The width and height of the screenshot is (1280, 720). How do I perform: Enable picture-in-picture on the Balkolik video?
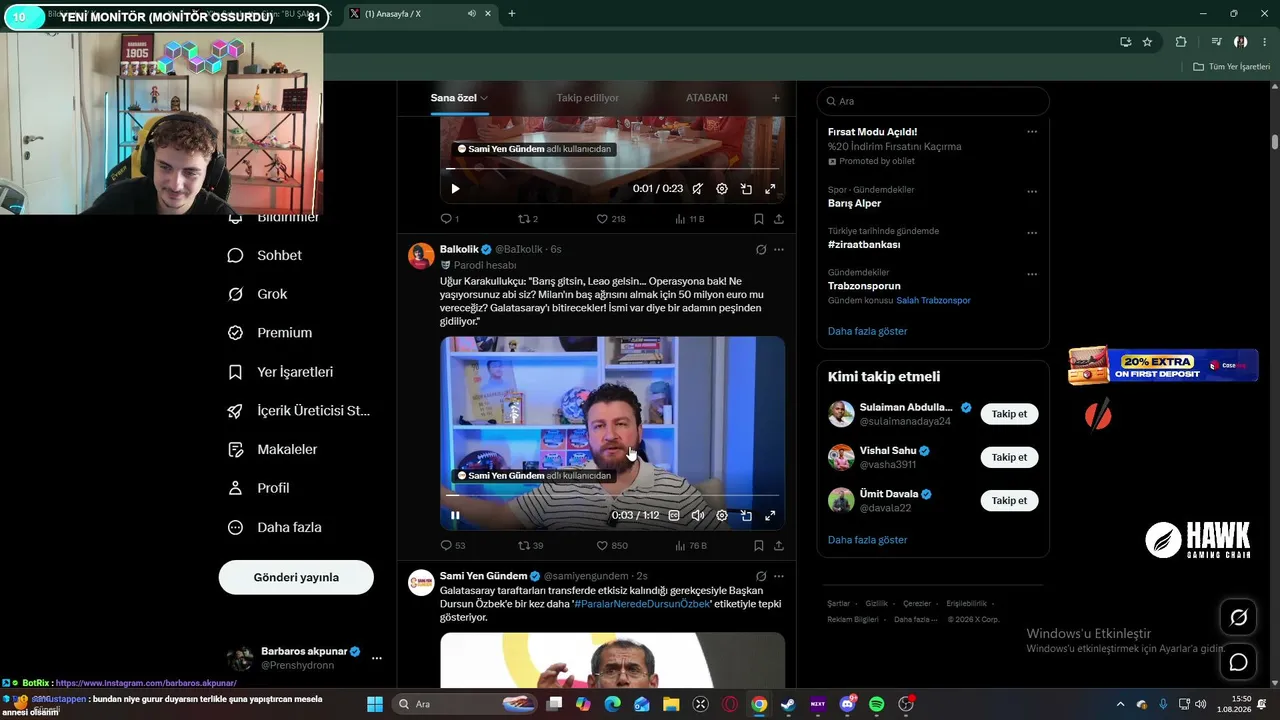(x=746, y=516)
